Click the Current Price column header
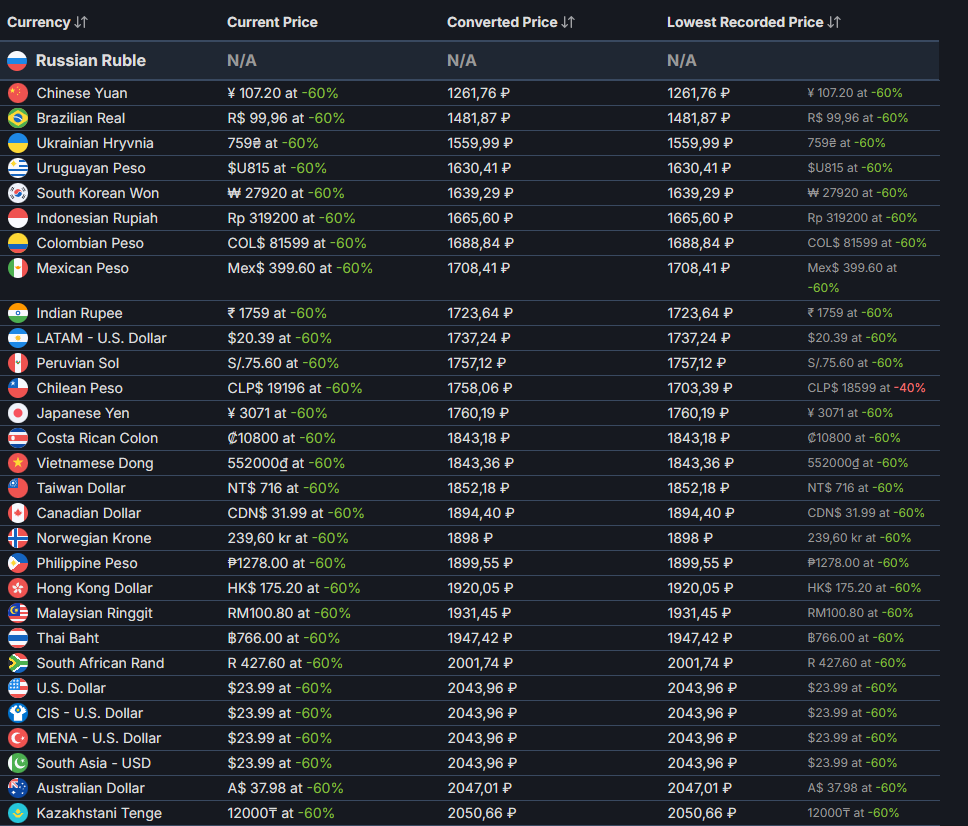The width and height of the screenshot is (968, 826). click(272, 22)
